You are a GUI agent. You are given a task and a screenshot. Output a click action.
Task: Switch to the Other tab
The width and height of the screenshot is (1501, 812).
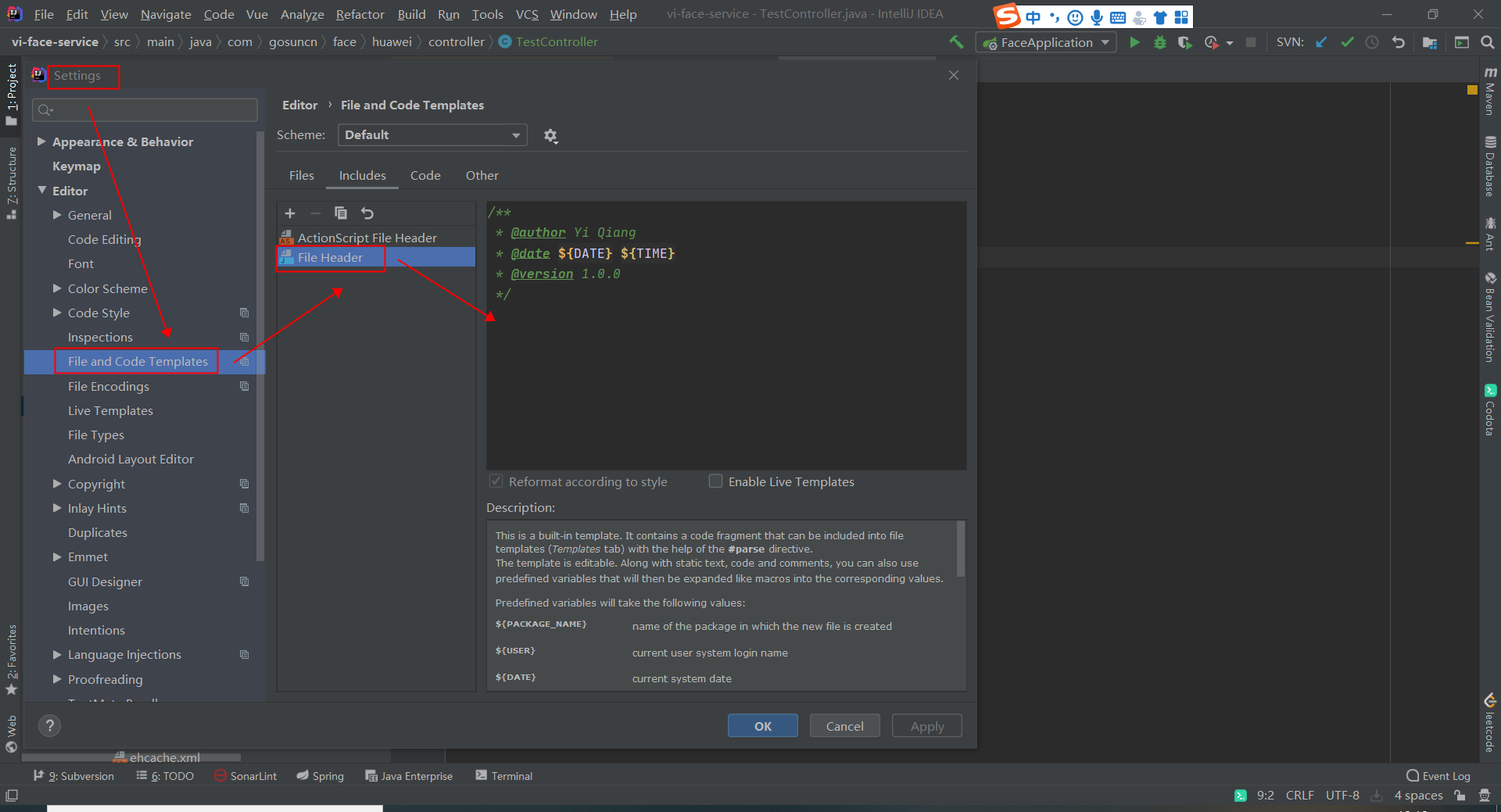click(x=482, y=176)
